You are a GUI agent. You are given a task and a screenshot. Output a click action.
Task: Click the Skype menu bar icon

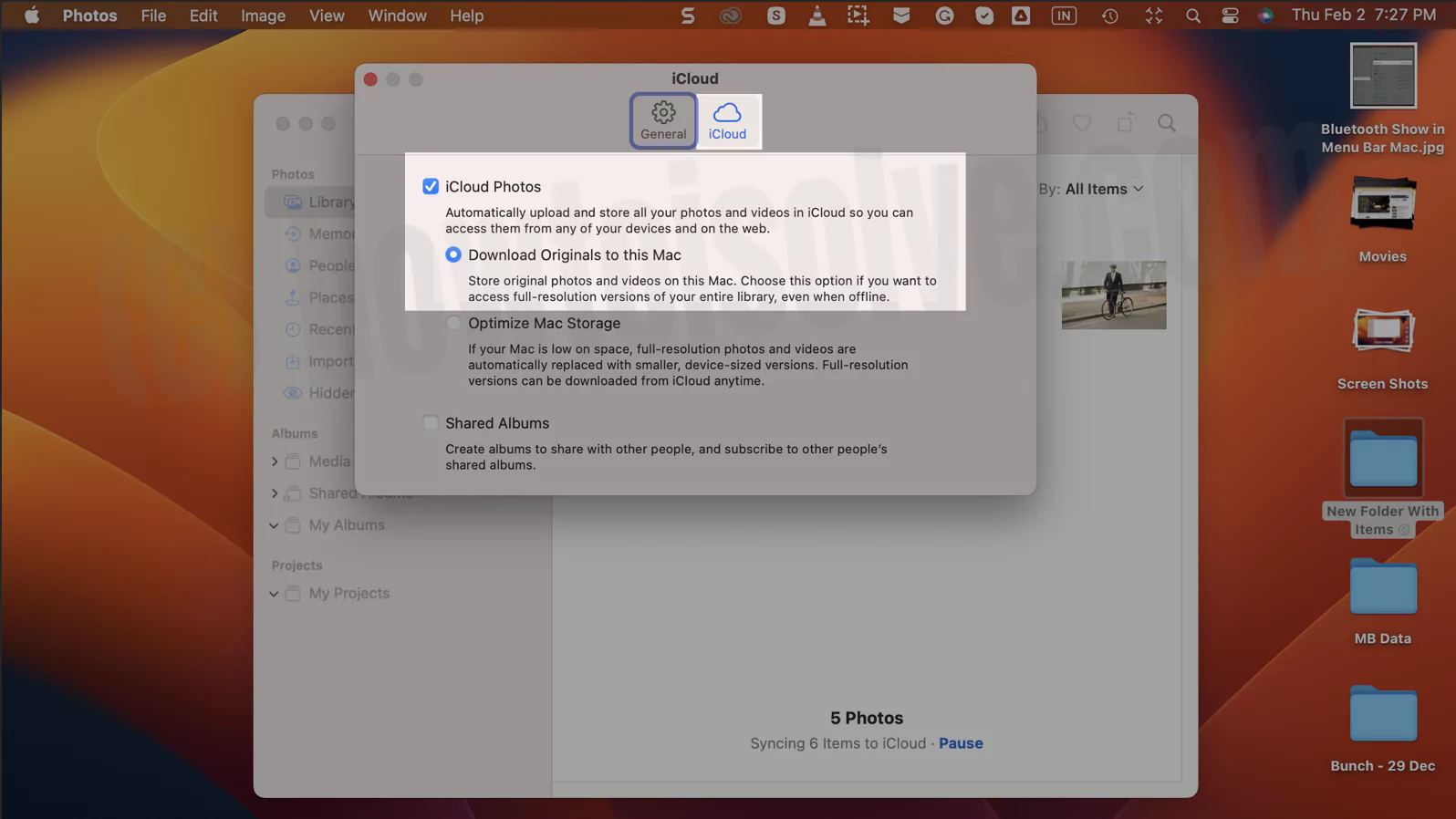[775, 16]
